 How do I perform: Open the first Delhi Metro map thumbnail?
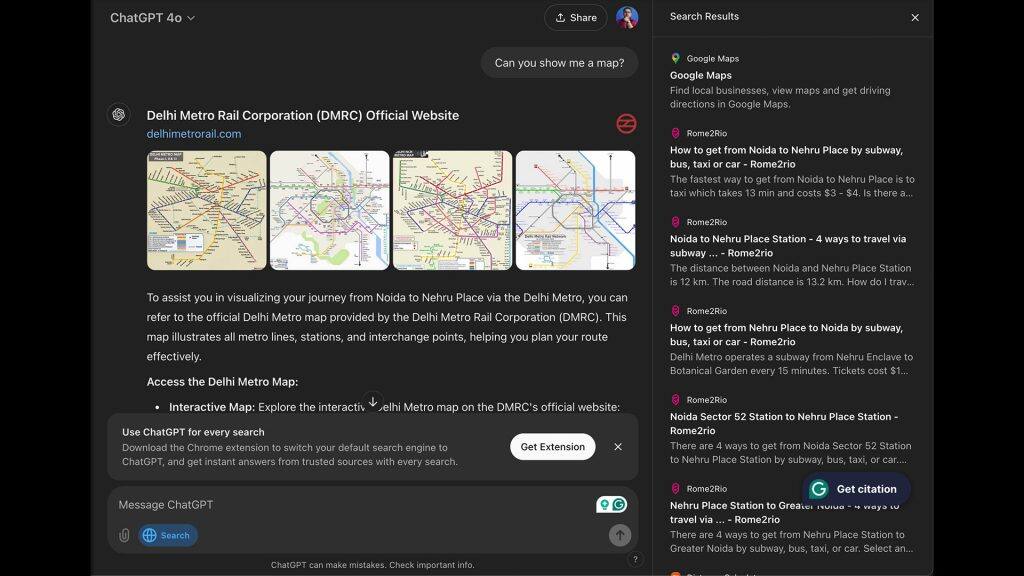(206, 210)
